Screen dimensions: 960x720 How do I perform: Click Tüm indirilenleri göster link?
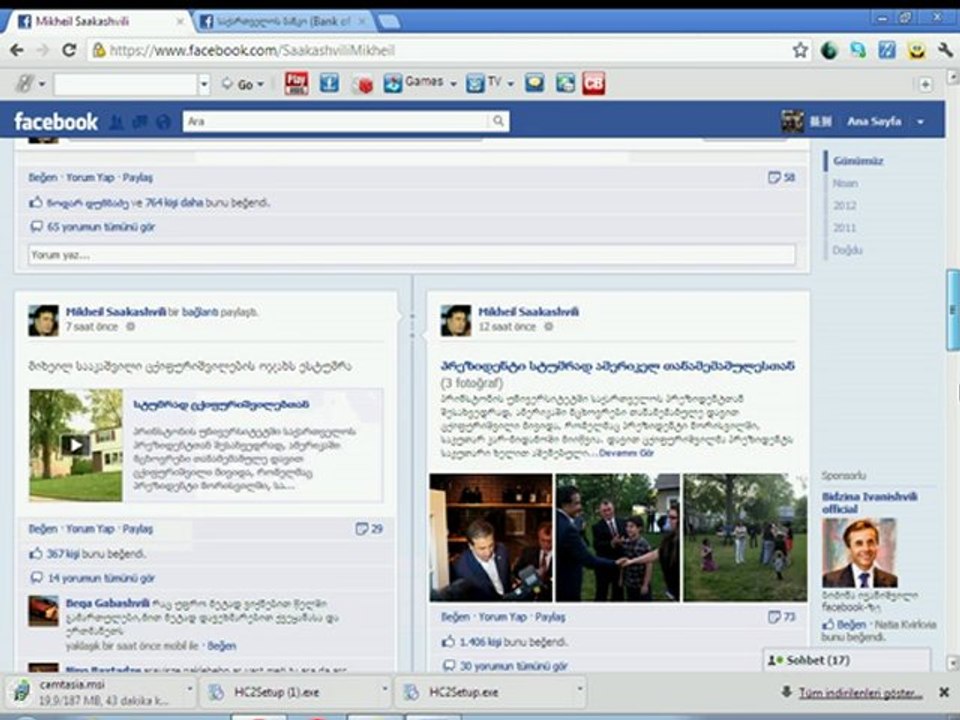860,693
